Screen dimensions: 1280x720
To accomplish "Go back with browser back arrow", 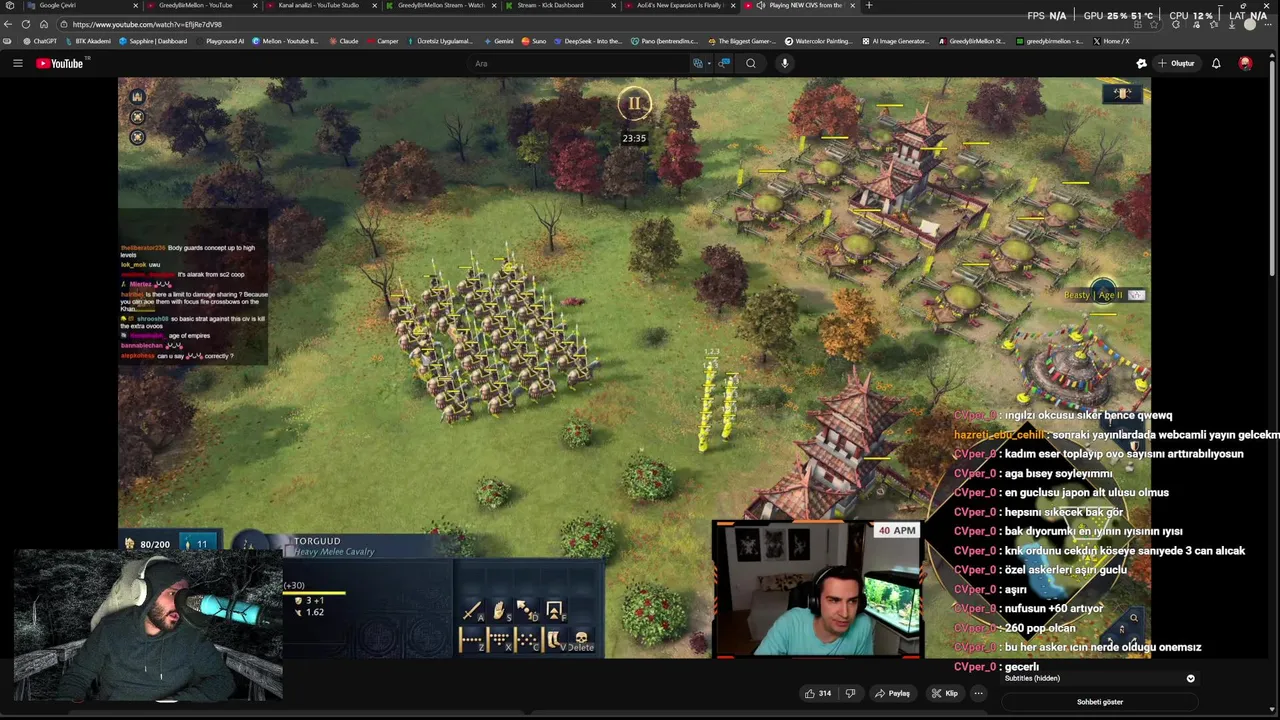I will pos(8,24).
